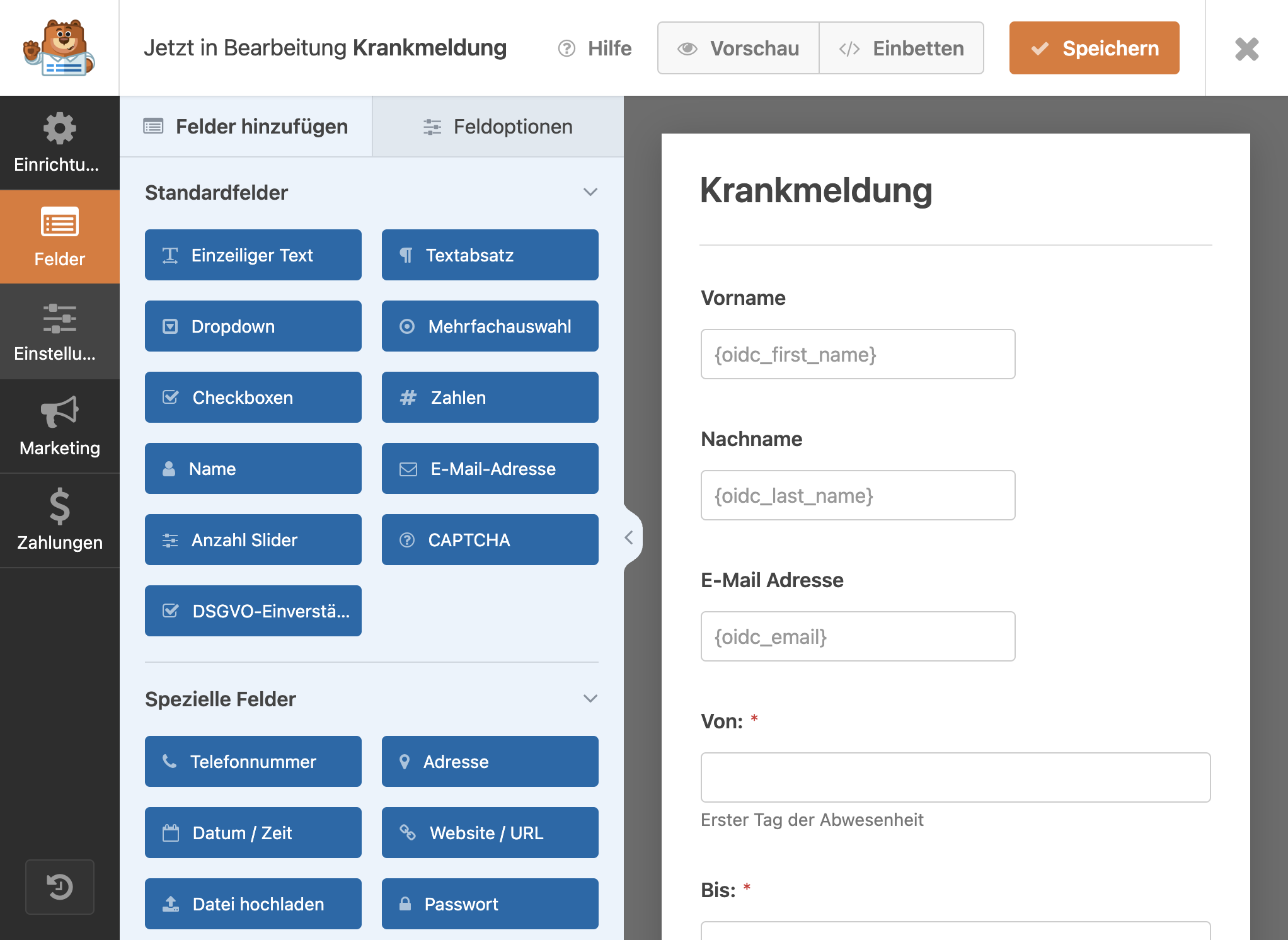Viewport: 1288px width, 940px height.
Task: Add a Website / URL field
Action: (x=490, y=833)
